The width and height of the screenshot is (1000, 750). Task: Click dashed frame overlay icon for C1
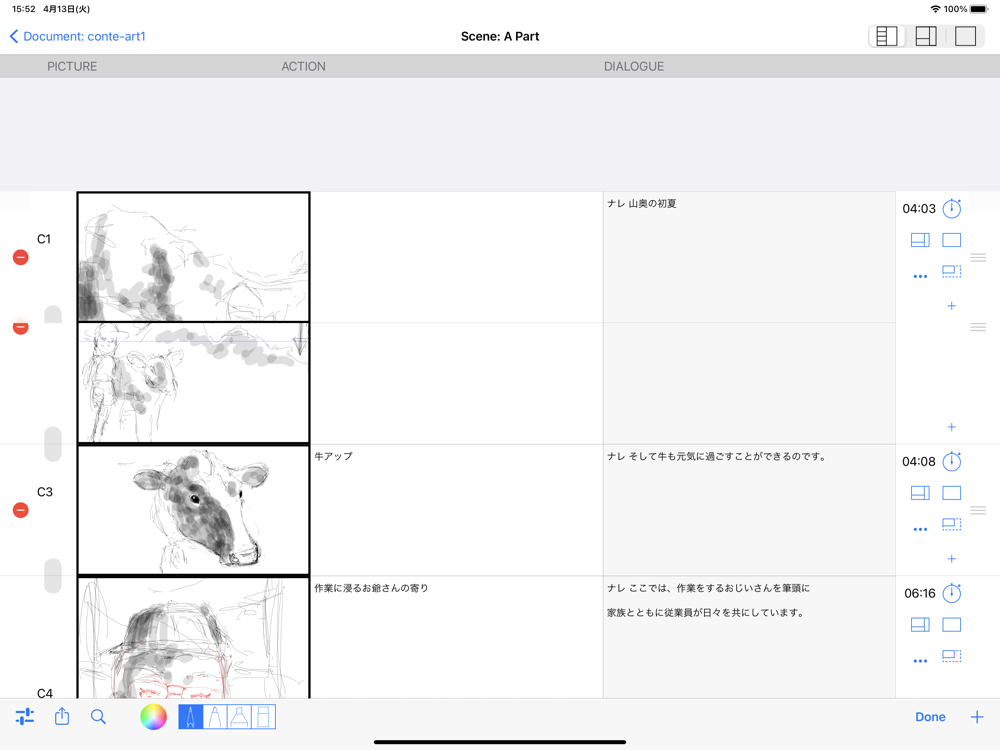tap(952, 272)
